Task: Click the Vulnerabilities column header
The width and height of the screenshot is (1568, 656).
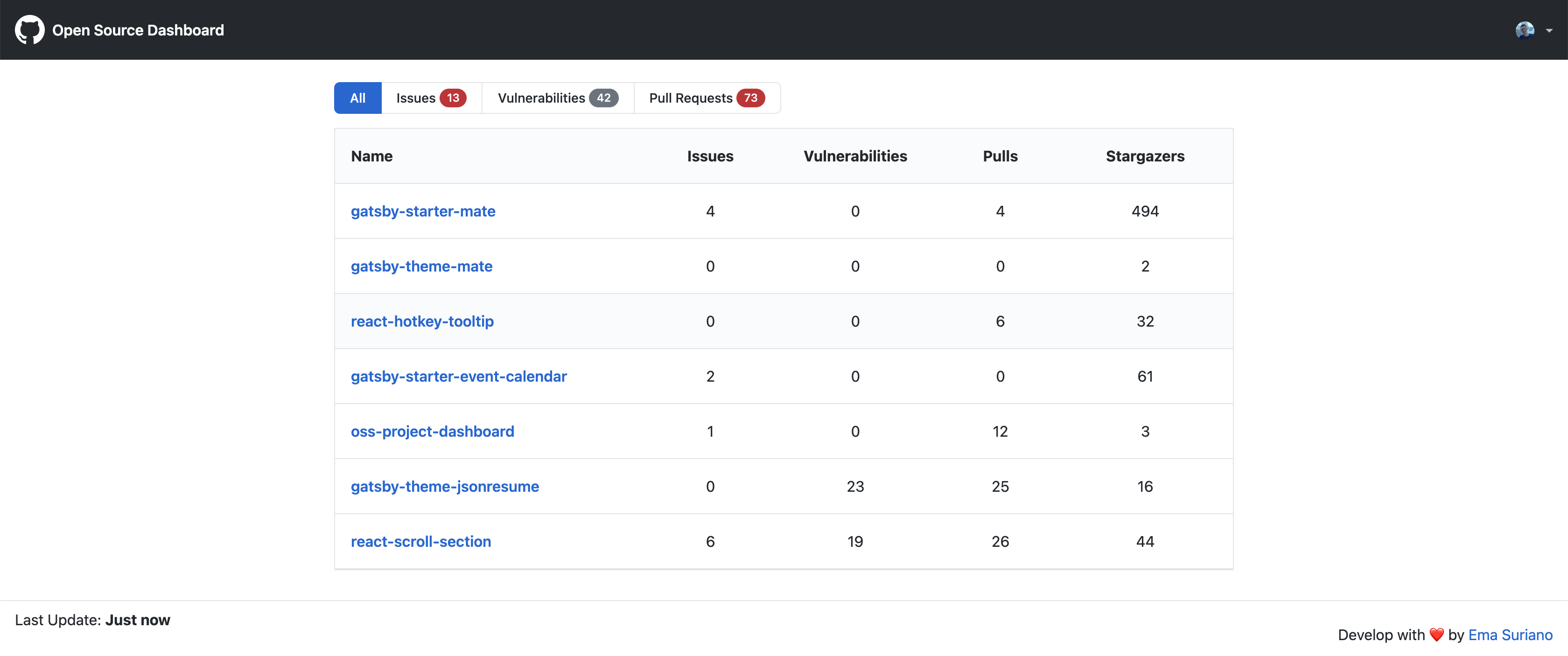Action: [x=854, y=156]
